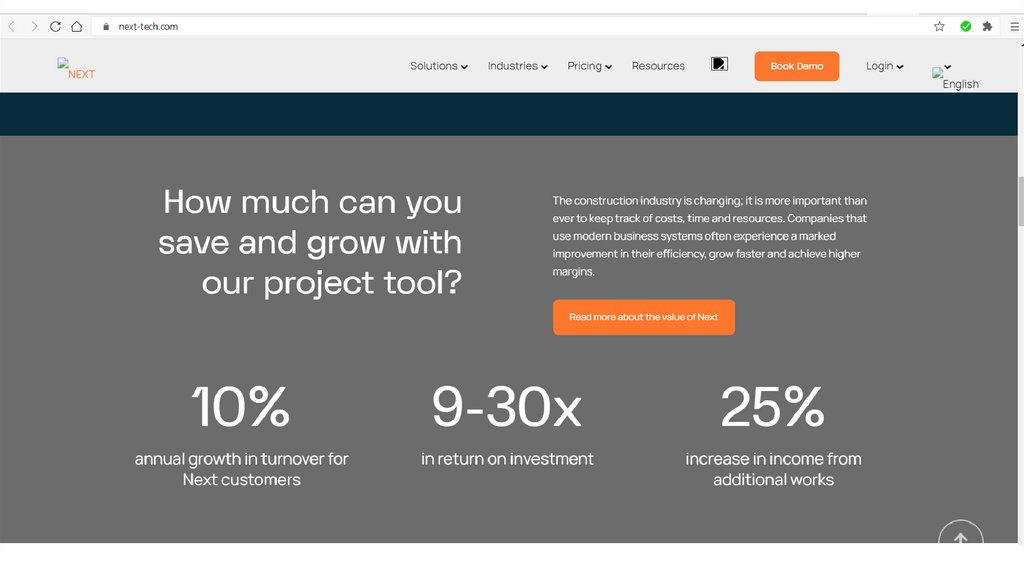
Task: Go to the Resources menu item
Action: (658, 66)
